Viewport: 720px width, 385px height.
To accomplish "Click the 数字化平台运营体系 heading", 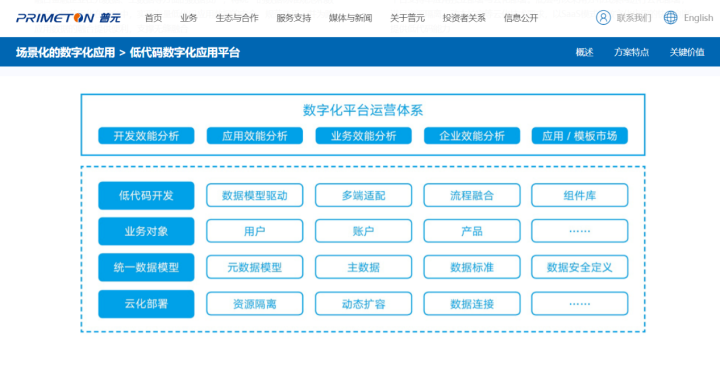I will click(x=363, y=110).
